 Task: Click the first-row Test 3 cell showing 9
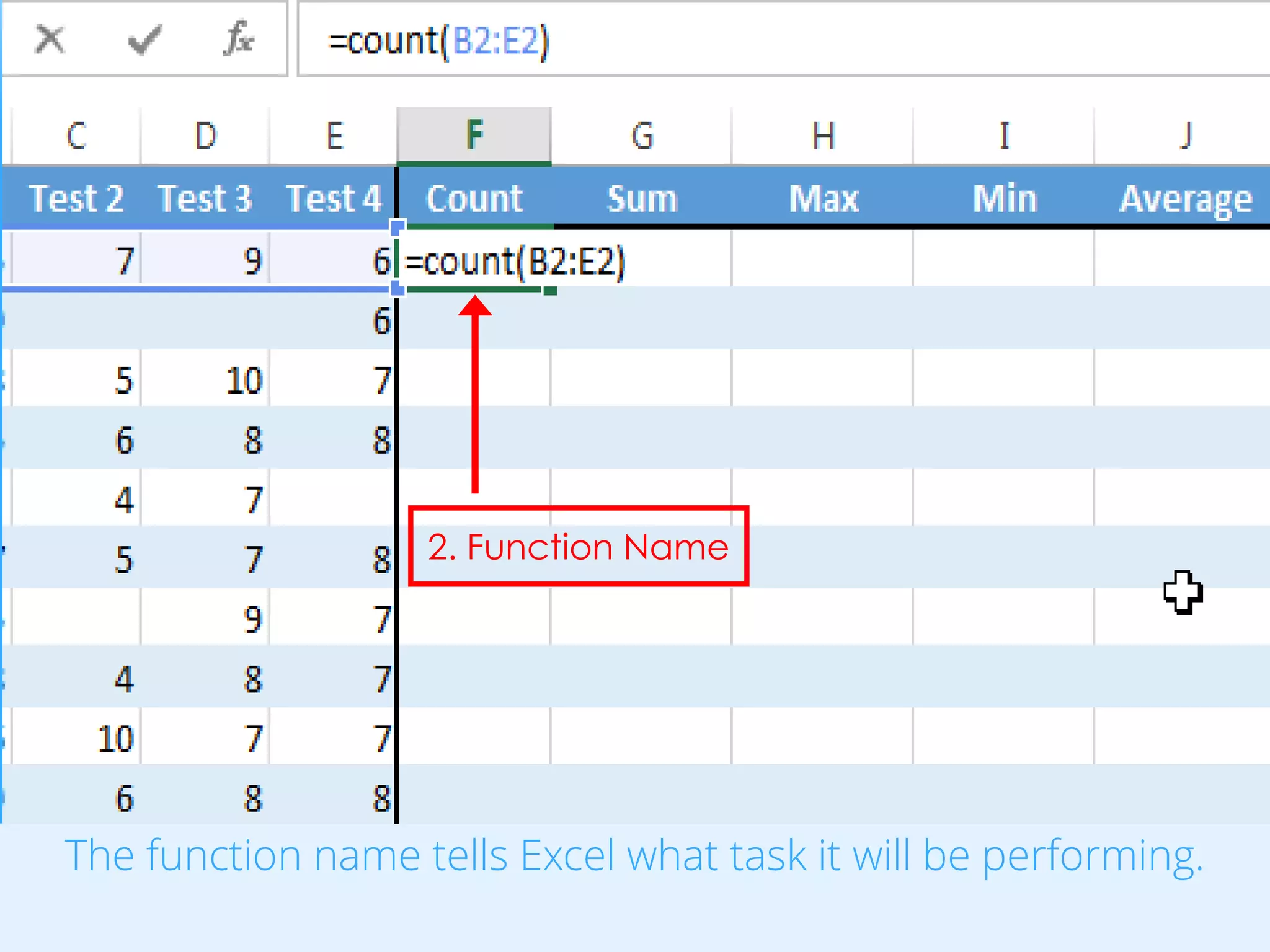[x=205, y=260]
